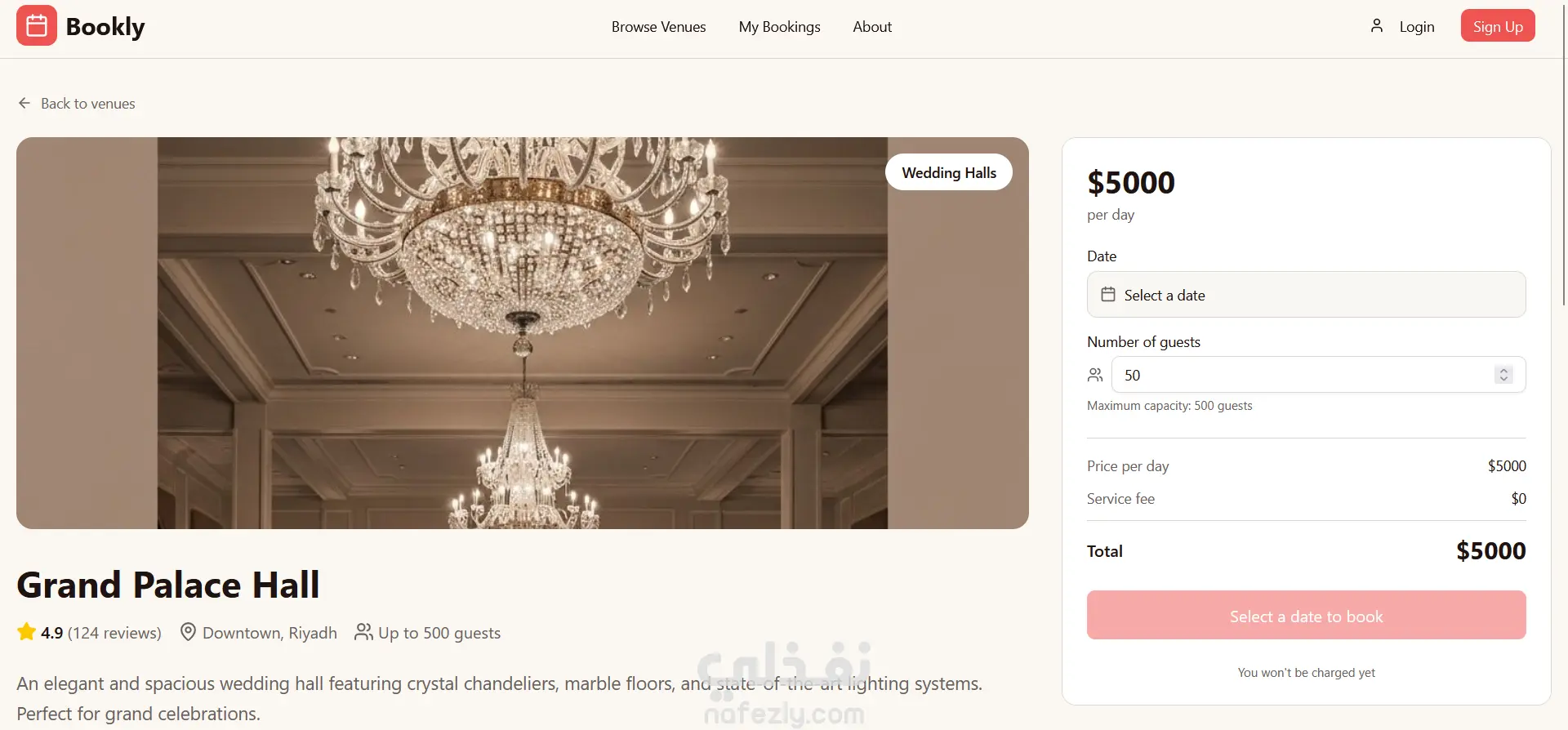Open the Select a date picker
1568x730 pixels.
(x=1306, y=295)
